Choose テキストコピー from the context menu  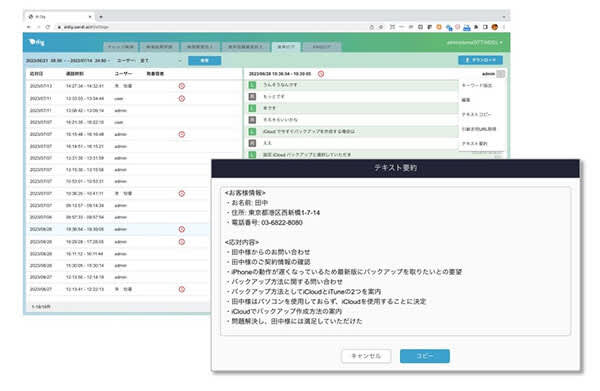(476, 114)
